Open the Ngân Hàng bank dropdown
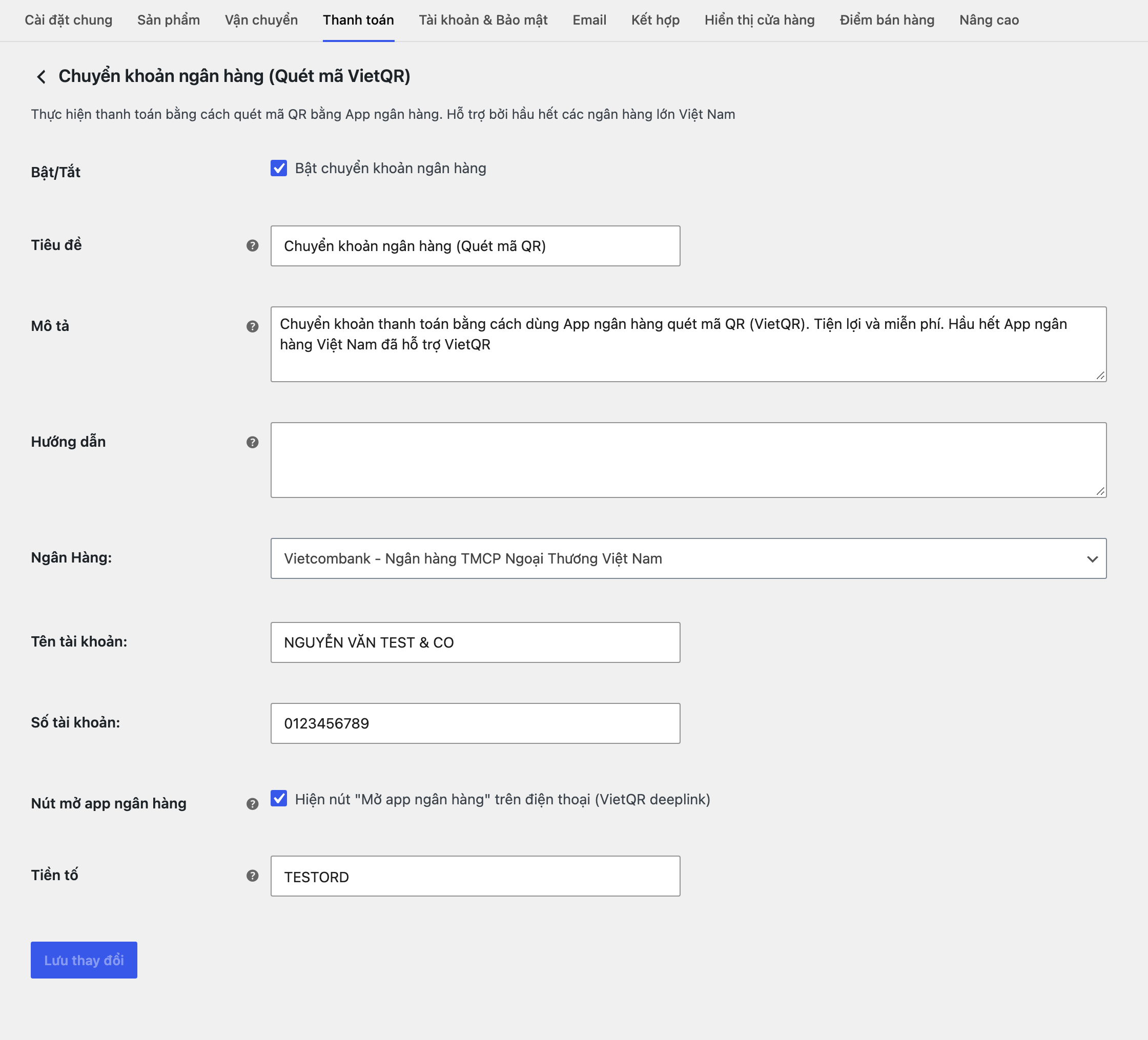 tap(688, 558)
